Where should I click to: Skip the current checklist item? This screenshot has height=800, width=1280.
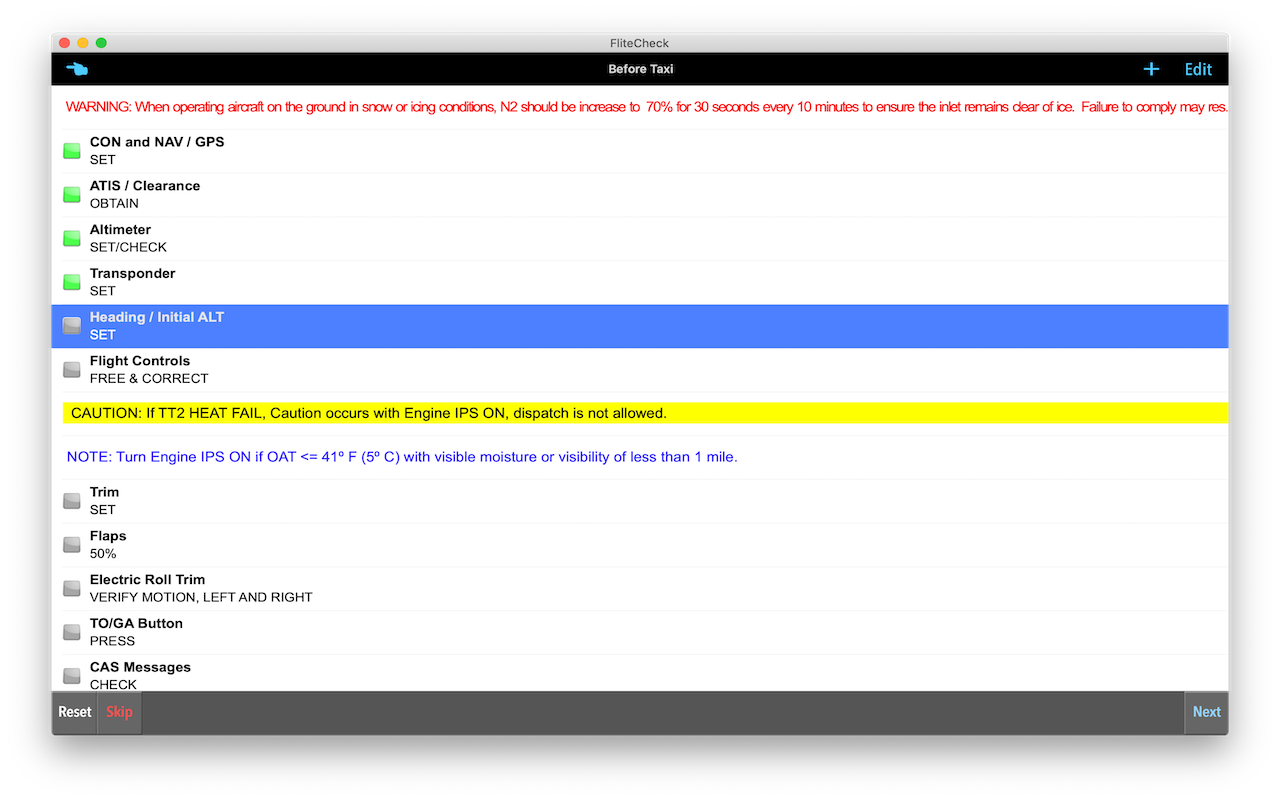click(119, 712)
